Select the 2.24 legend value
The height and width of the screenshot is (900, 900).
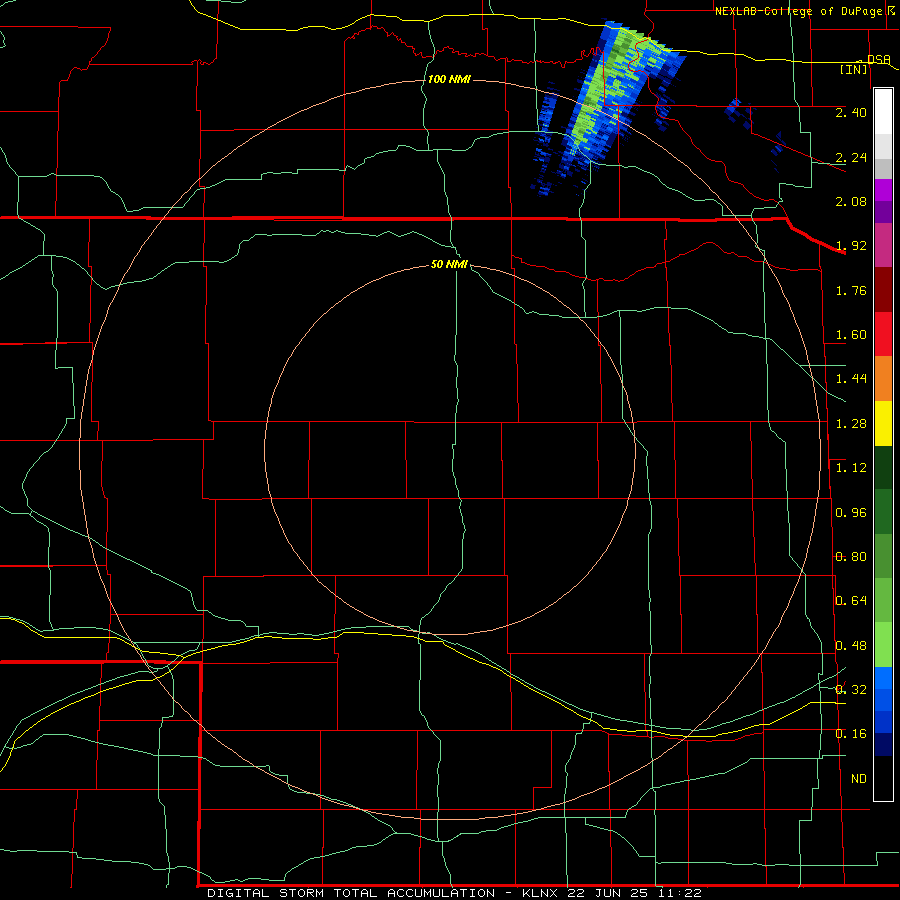[x=851, y=157]
